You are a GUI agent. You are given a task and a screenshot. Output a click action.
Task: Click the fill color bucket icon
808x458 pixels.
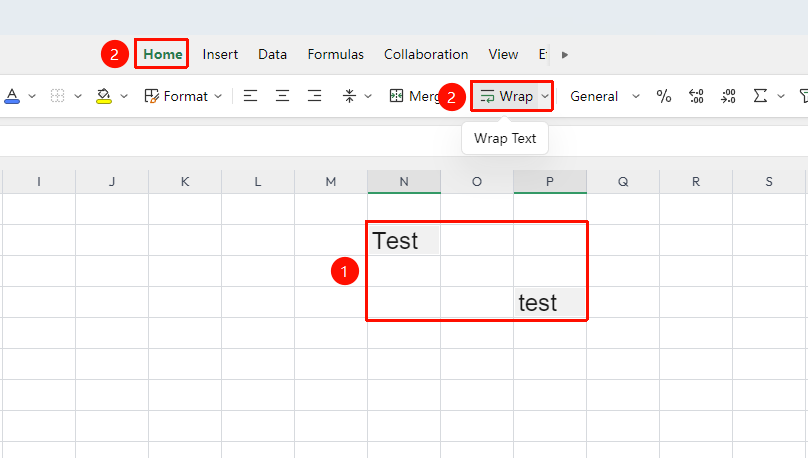pyautogui.click(x=104, y=96)
